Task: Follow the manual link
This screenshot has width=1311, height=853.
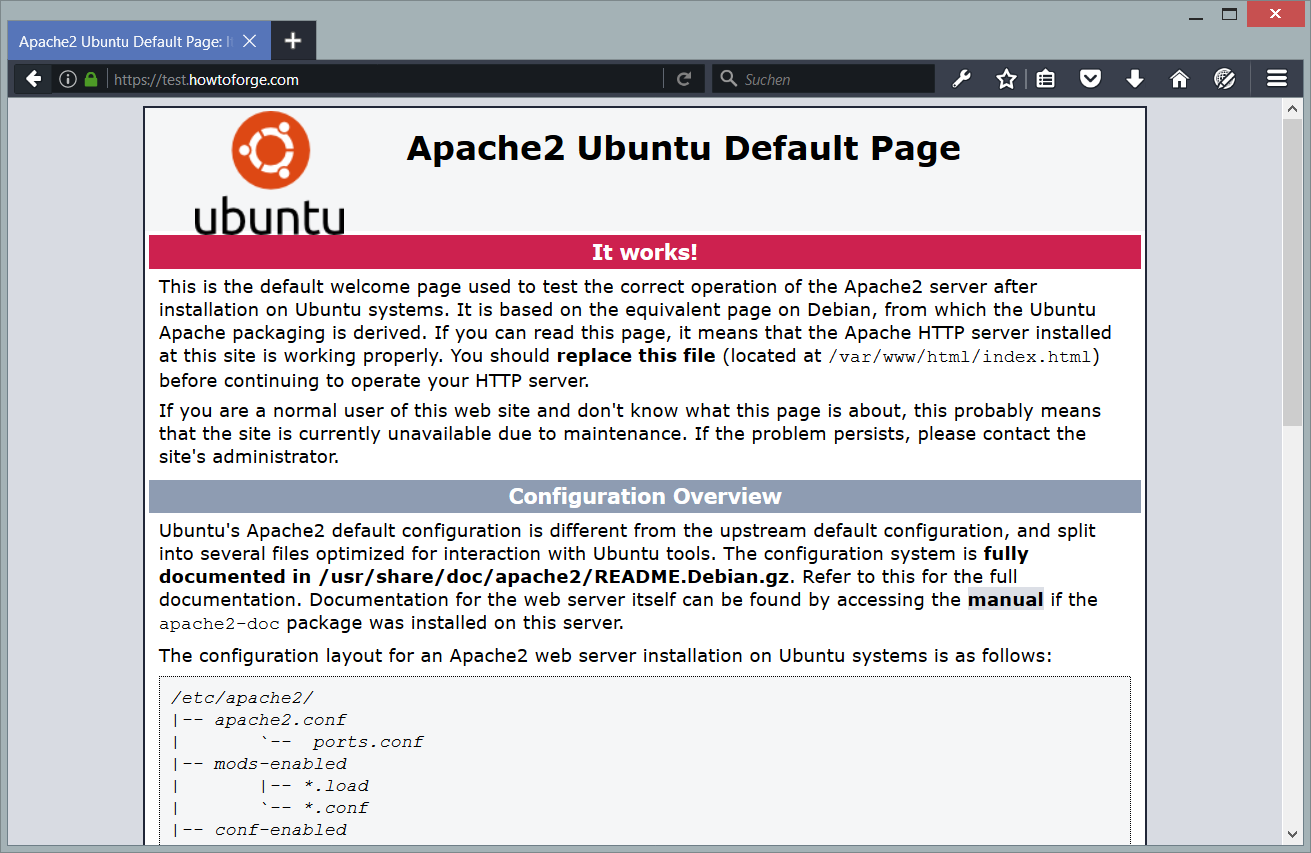Action: click(x=1005, y=600)
